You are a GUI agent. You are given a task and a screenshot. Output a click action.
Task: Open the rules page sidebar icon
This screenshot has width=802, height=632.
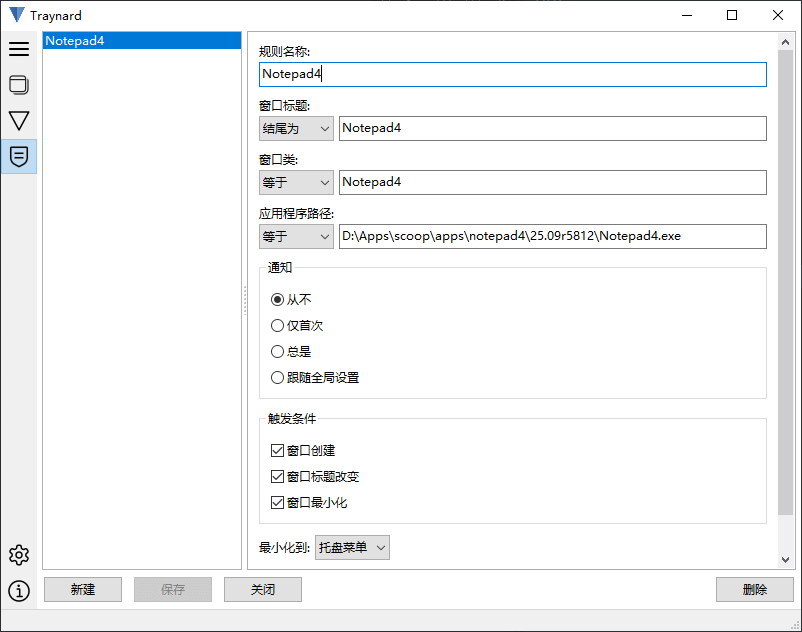tap(19, 156)
